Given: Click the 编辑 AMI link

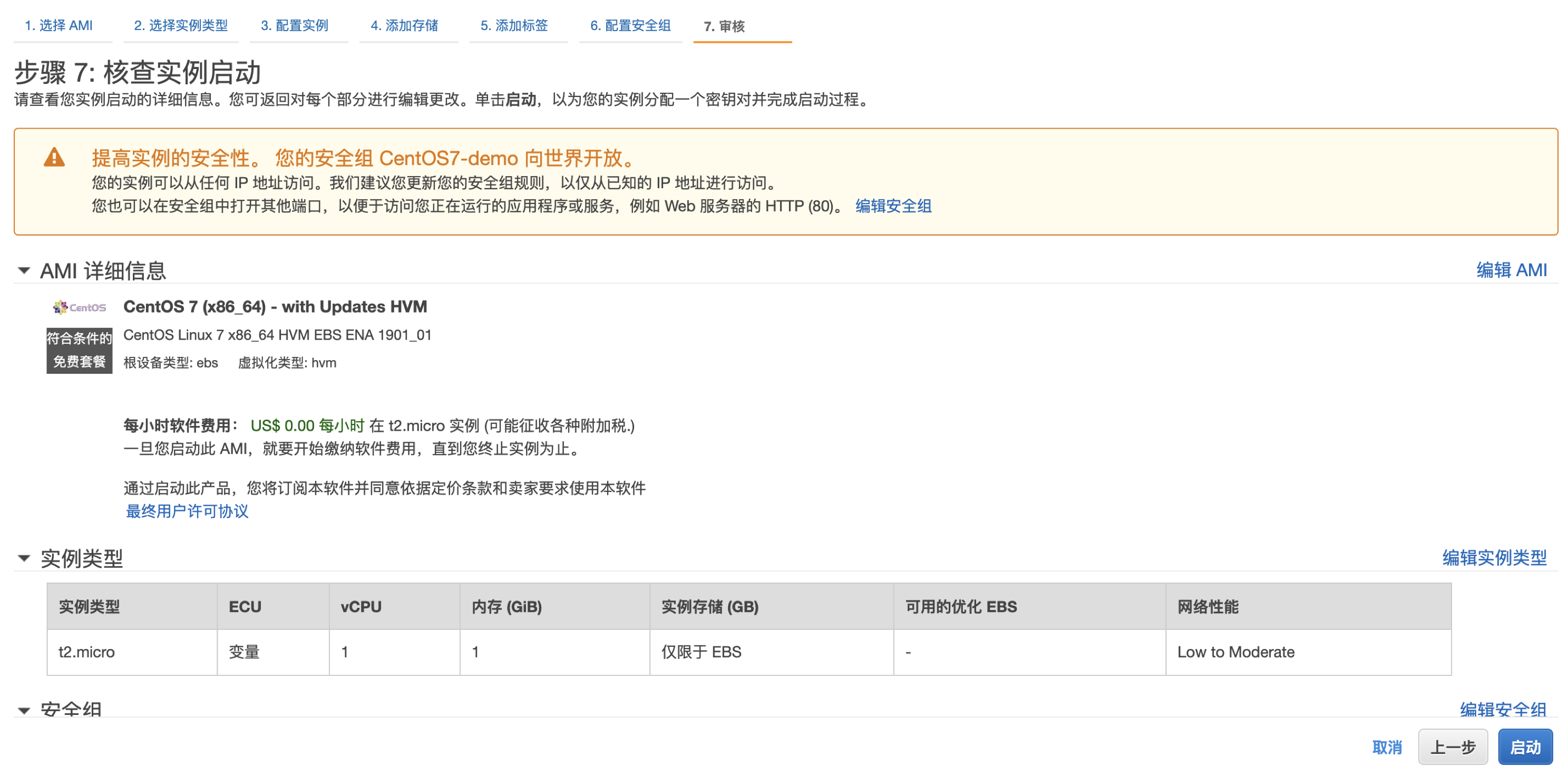Looking at the screenshot, I should (x=1511, y=270).
